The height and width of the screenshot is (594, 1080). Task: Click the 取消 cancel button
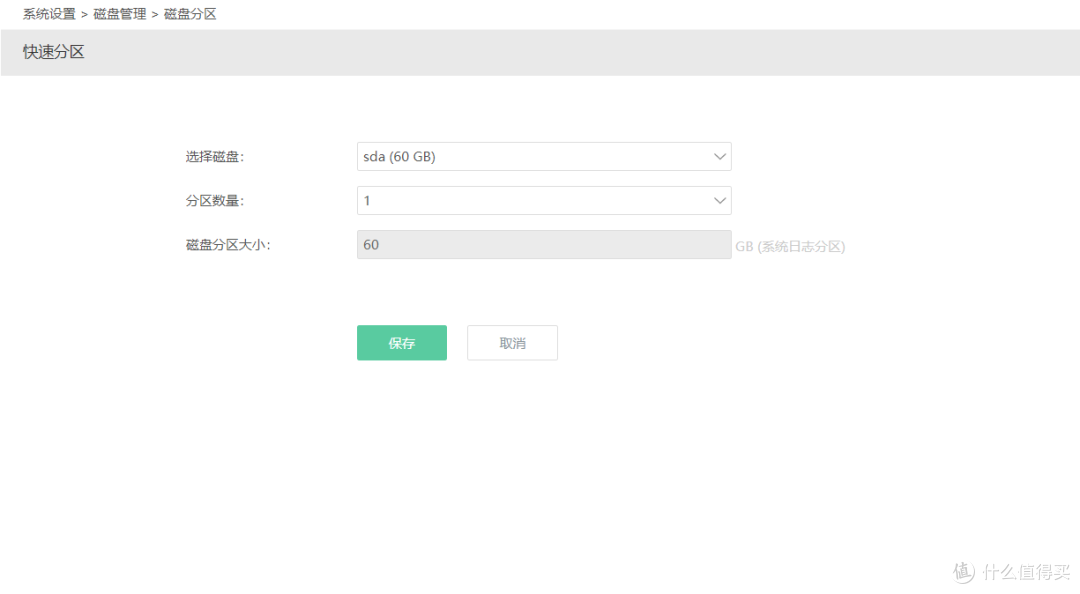pos(512,342)
